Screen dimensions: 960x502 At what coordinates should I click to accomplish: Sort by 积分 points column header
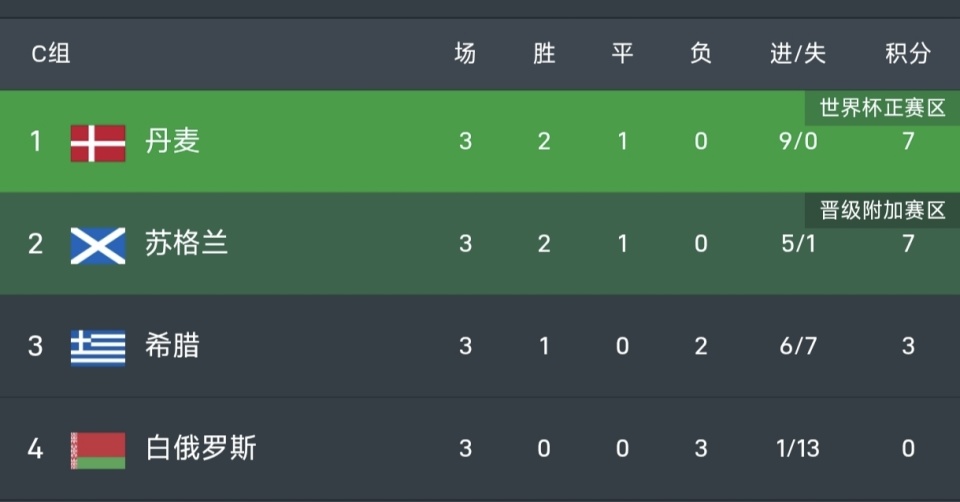[907, 54]
